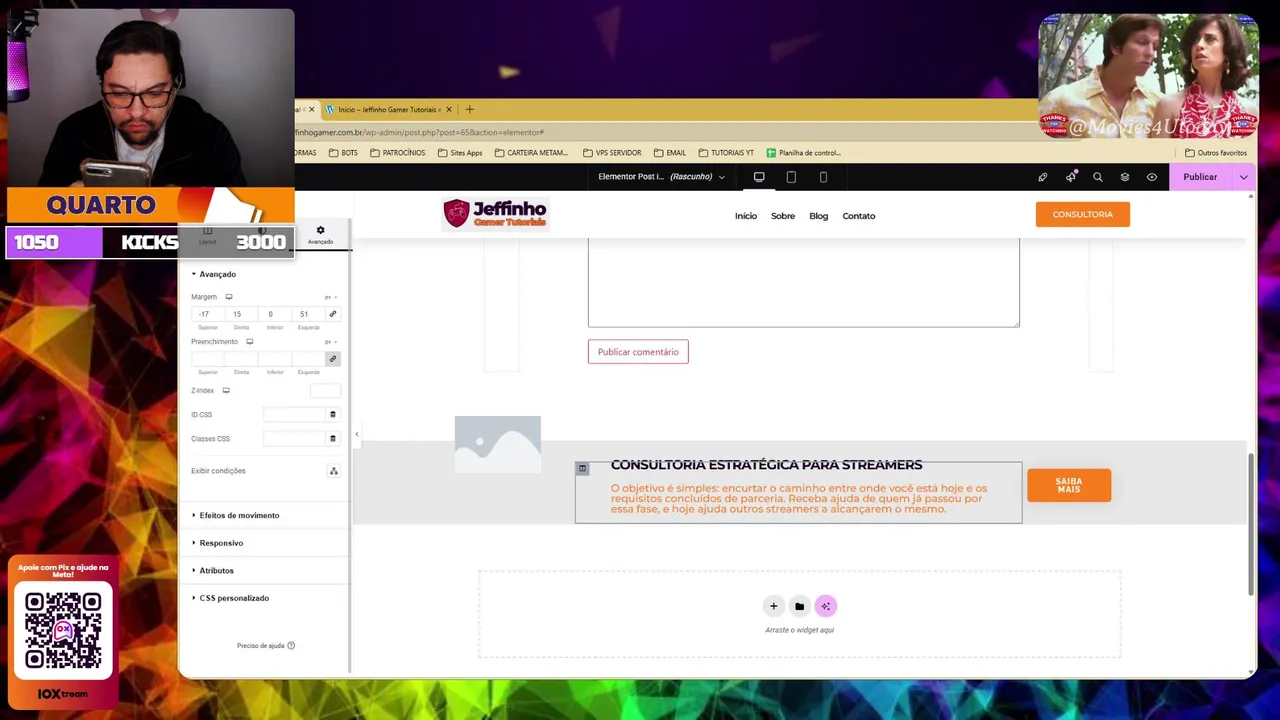Screen dimensions: 1280x720
Task: Select the orange O objetivo é simples paragraph
Action: point(799,499)
